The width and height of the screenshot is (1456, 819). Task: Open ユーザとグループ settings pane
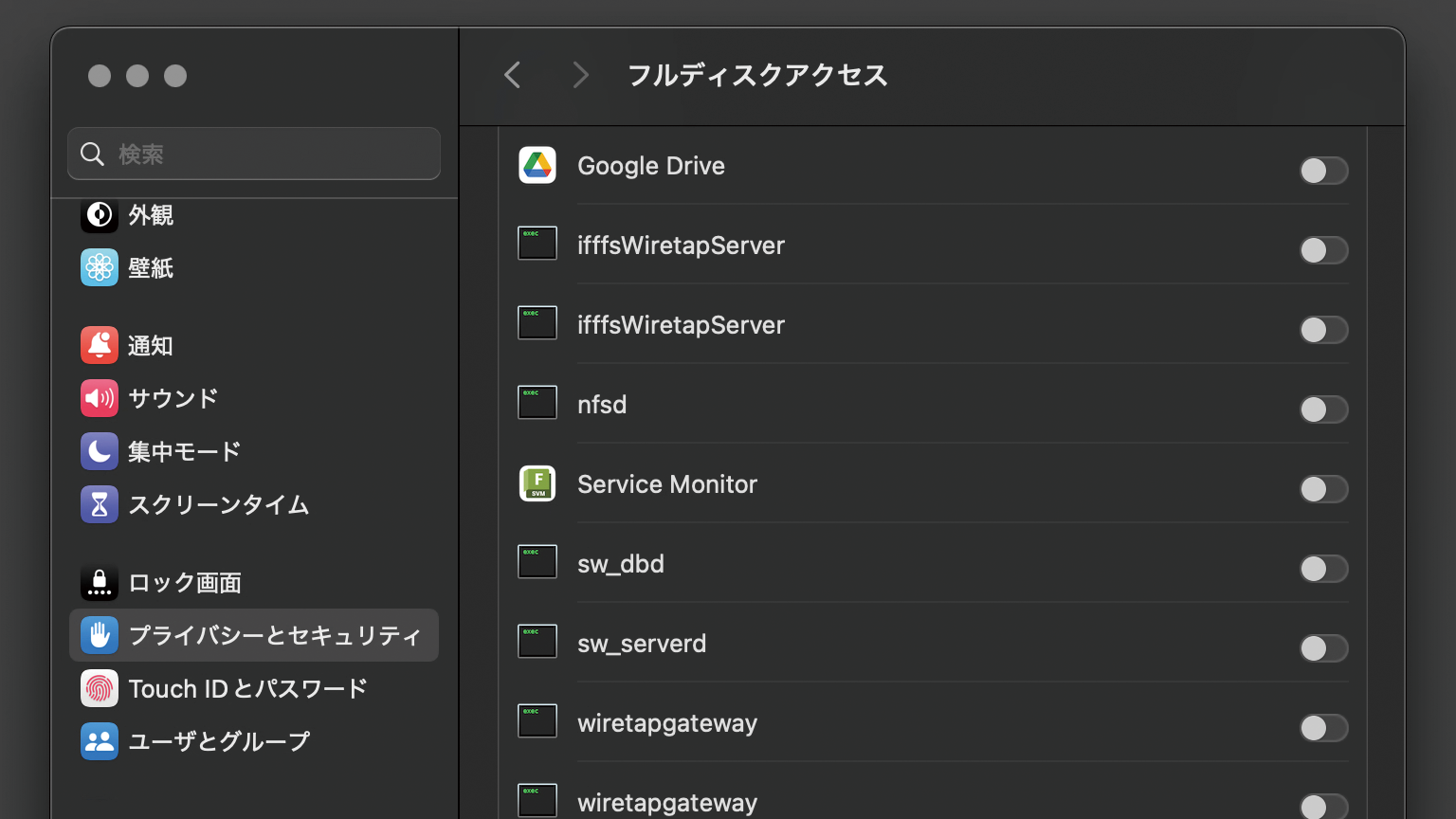218,742
